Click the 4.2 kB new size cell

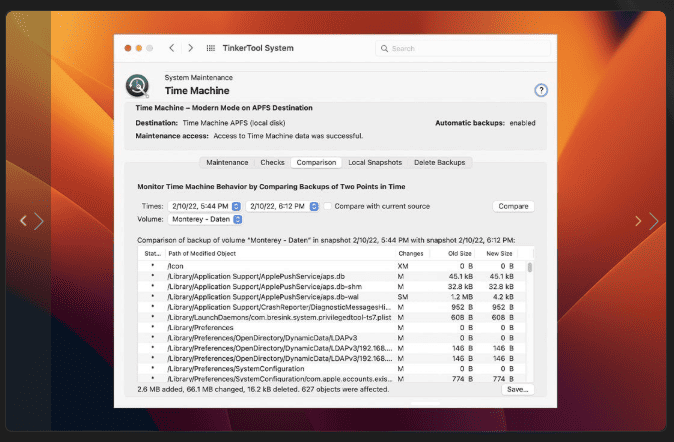pyautogui.click(x=502, y=297)
